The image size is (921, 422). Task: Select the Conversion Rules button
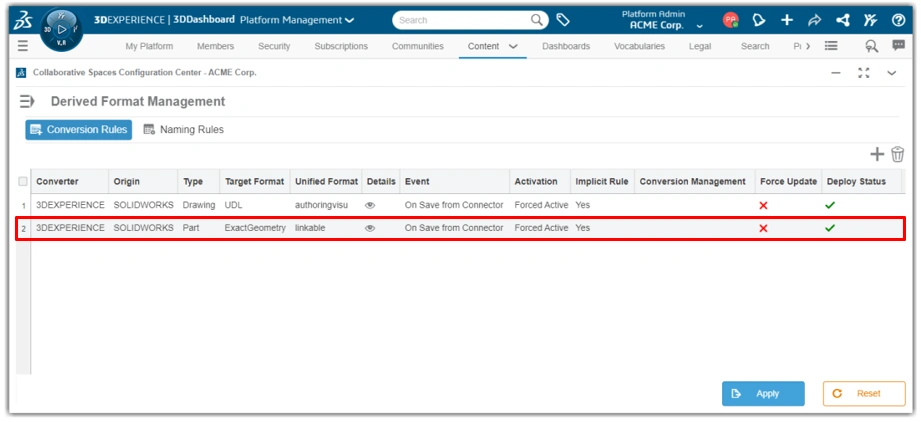[x=79, y=129]
